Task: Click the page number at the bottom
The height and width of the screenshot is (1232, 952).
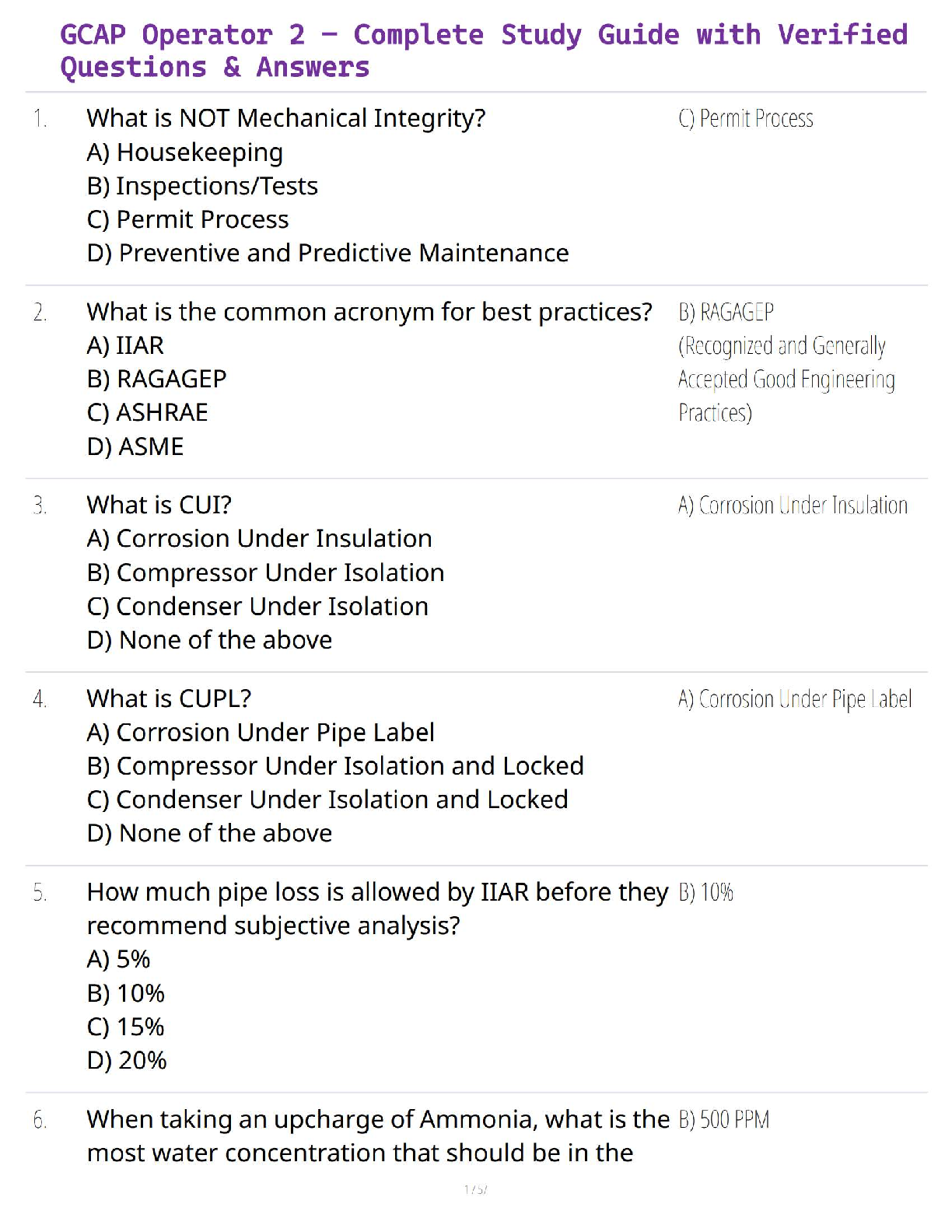Action: [475, 1189]
